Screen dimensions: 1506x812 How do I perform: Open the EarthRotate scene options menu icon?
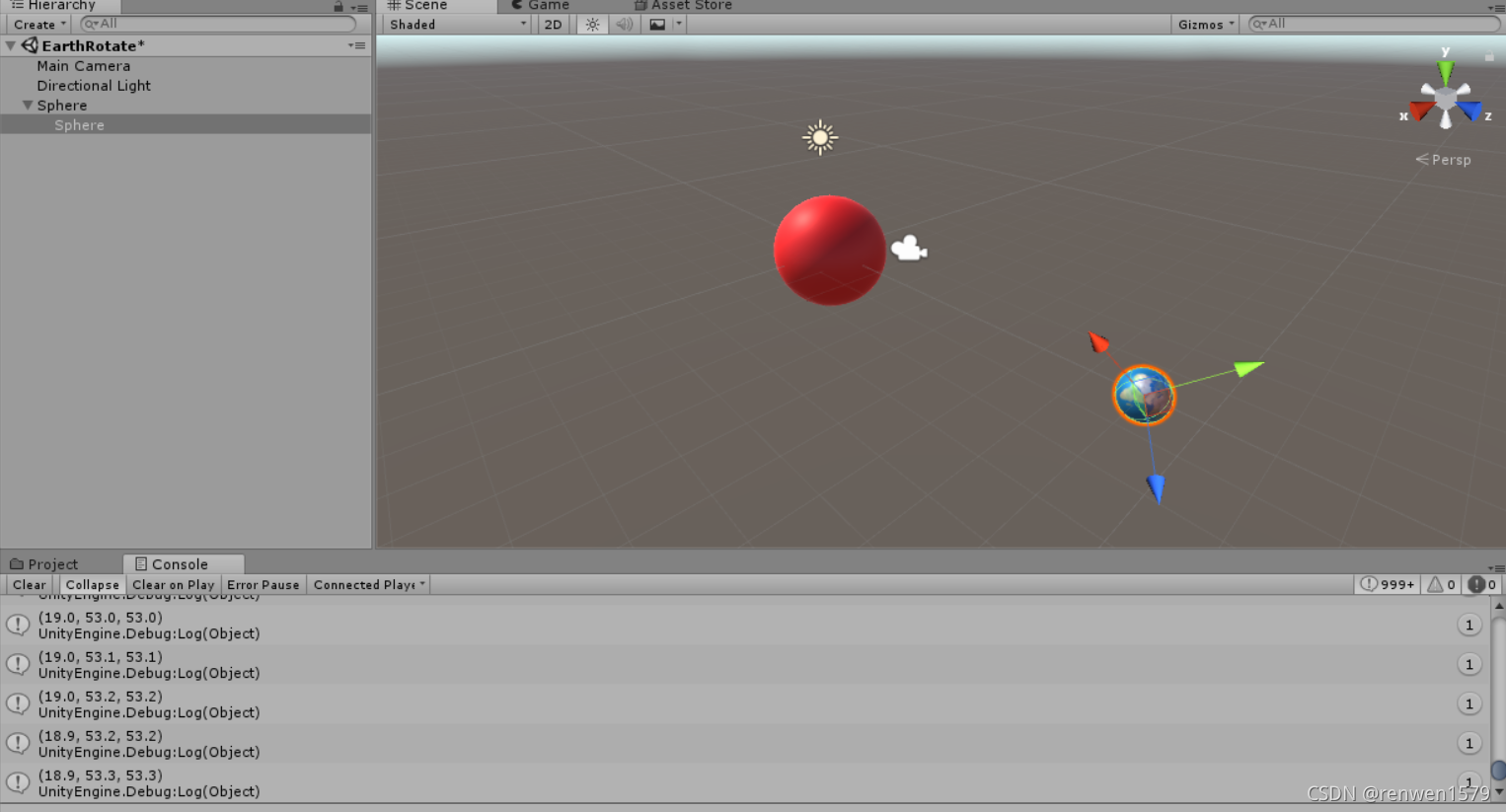pyautogui.click(x=356, y=45)
